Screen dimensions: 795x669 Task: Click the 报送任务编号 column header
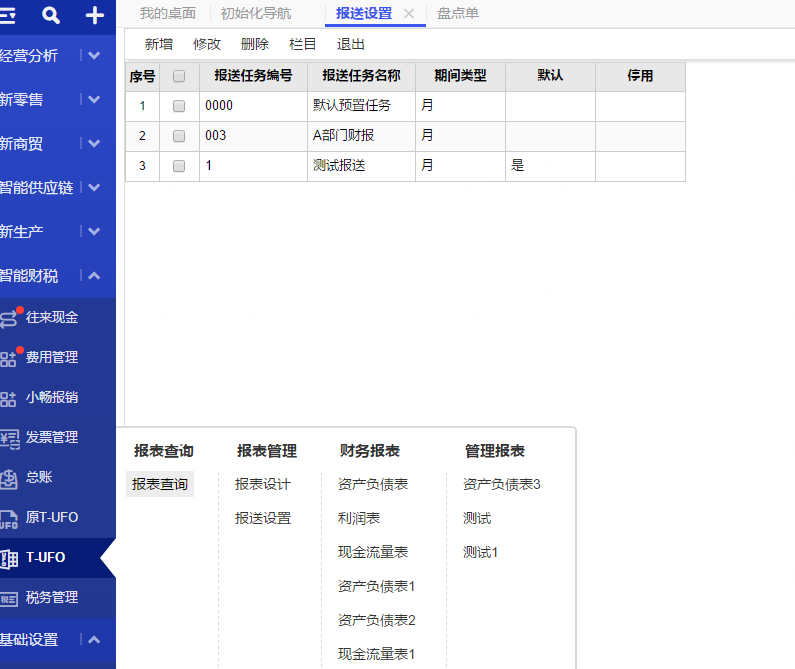point(254,76)
